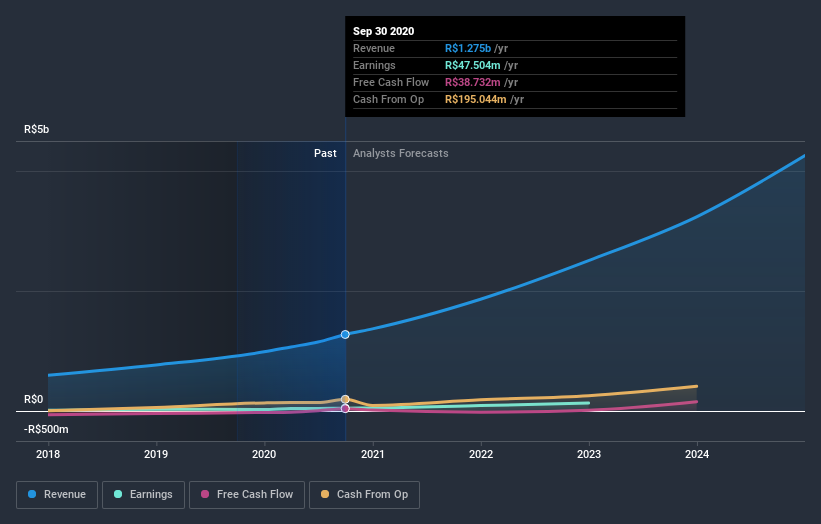The width and height of the screenshot is (821, 524).
Task: Click the Free Cash Flow label in tooltip
Action: (x=391, y=83)
